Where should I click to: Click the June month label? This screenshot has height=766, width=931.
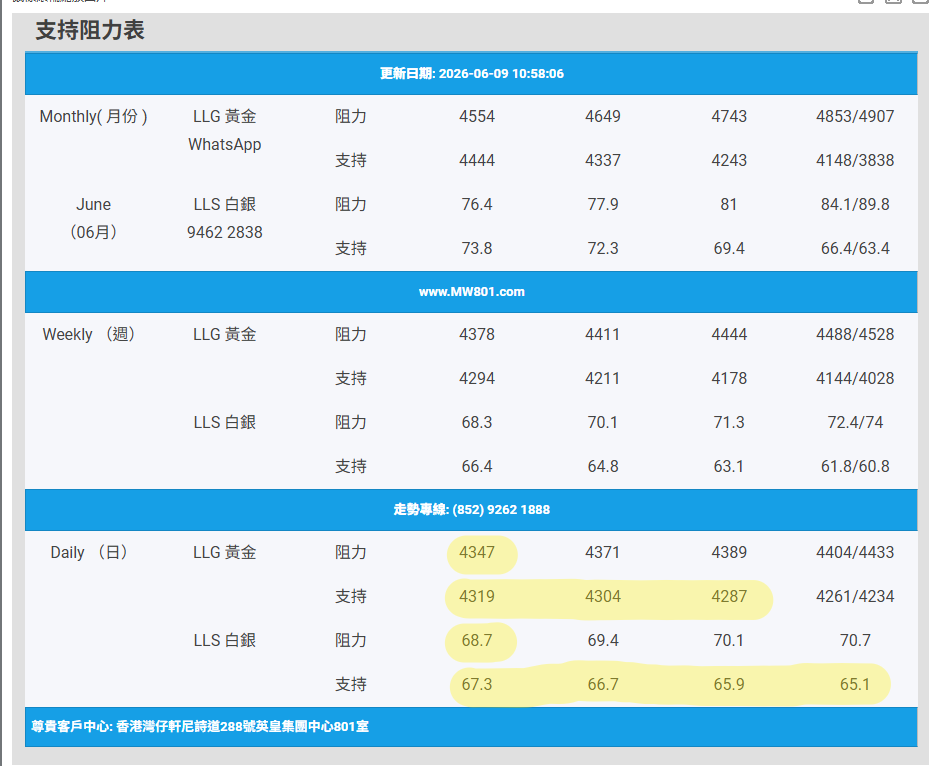coord(93,204)
